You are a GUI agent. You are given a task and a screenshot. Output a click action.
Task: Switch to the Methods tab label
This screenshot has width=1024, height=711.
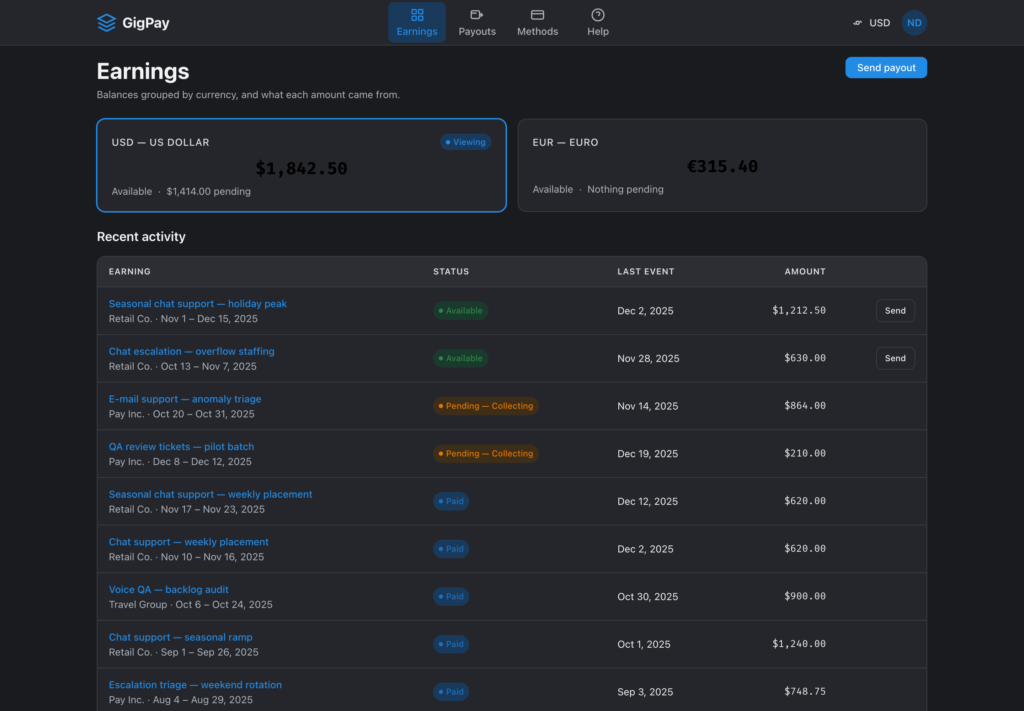tap(537, 31)
